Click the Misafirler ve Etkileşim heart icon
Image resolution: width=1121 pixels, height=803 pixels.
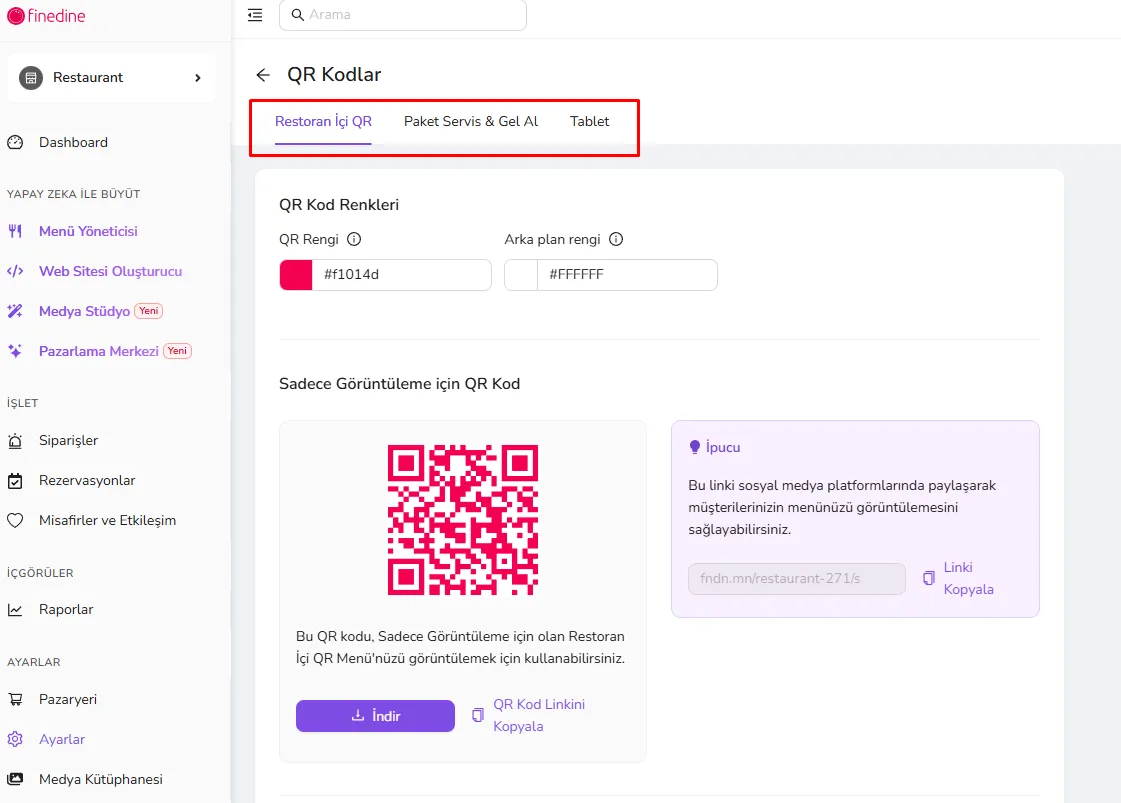[15, 521]
